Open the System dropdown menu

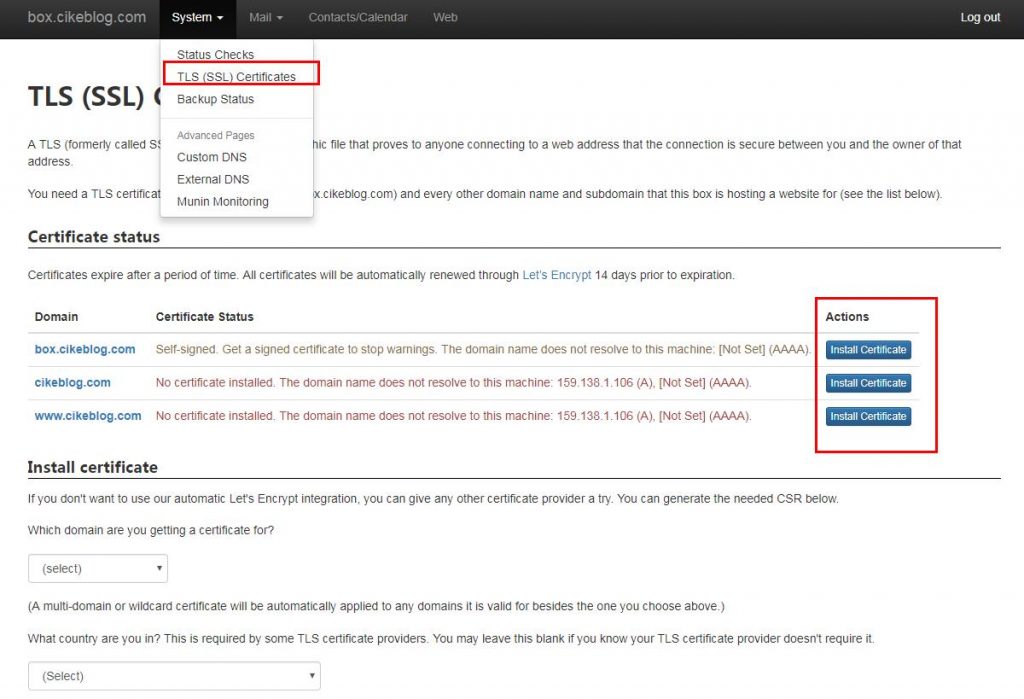coord(197,18)
